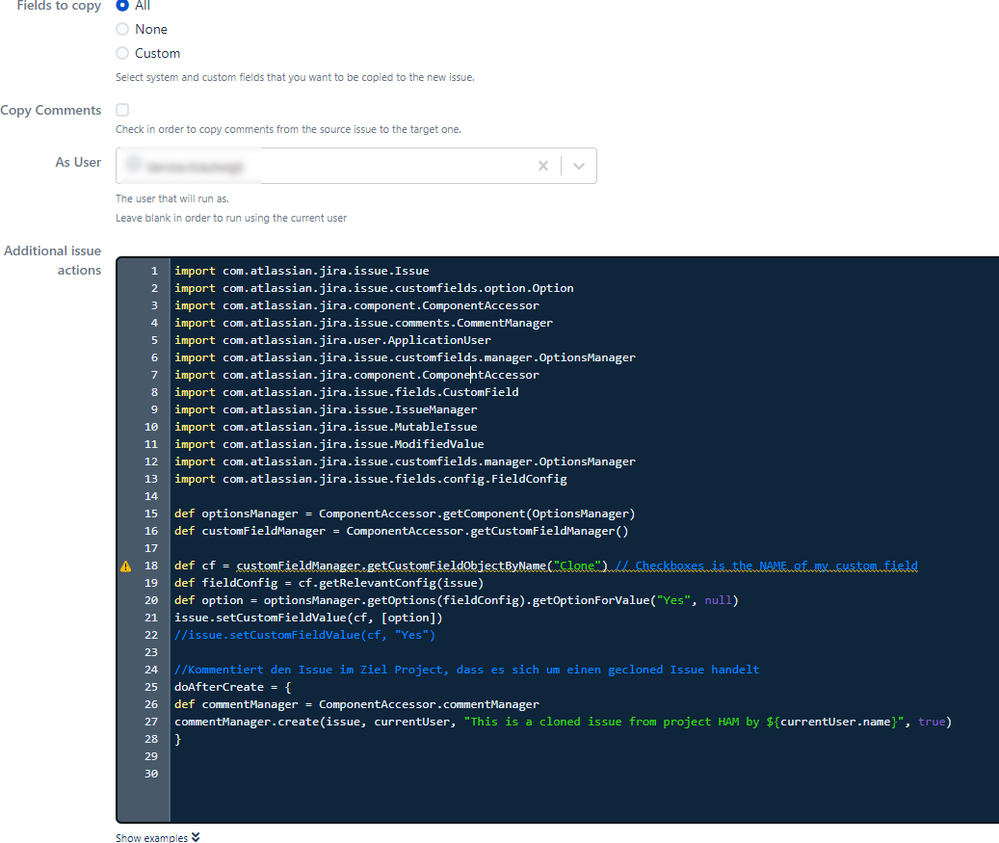This screenshot has width=999, height=843.
Task: Click line number 30 in the editor gutter
Action: click(151, 774)
